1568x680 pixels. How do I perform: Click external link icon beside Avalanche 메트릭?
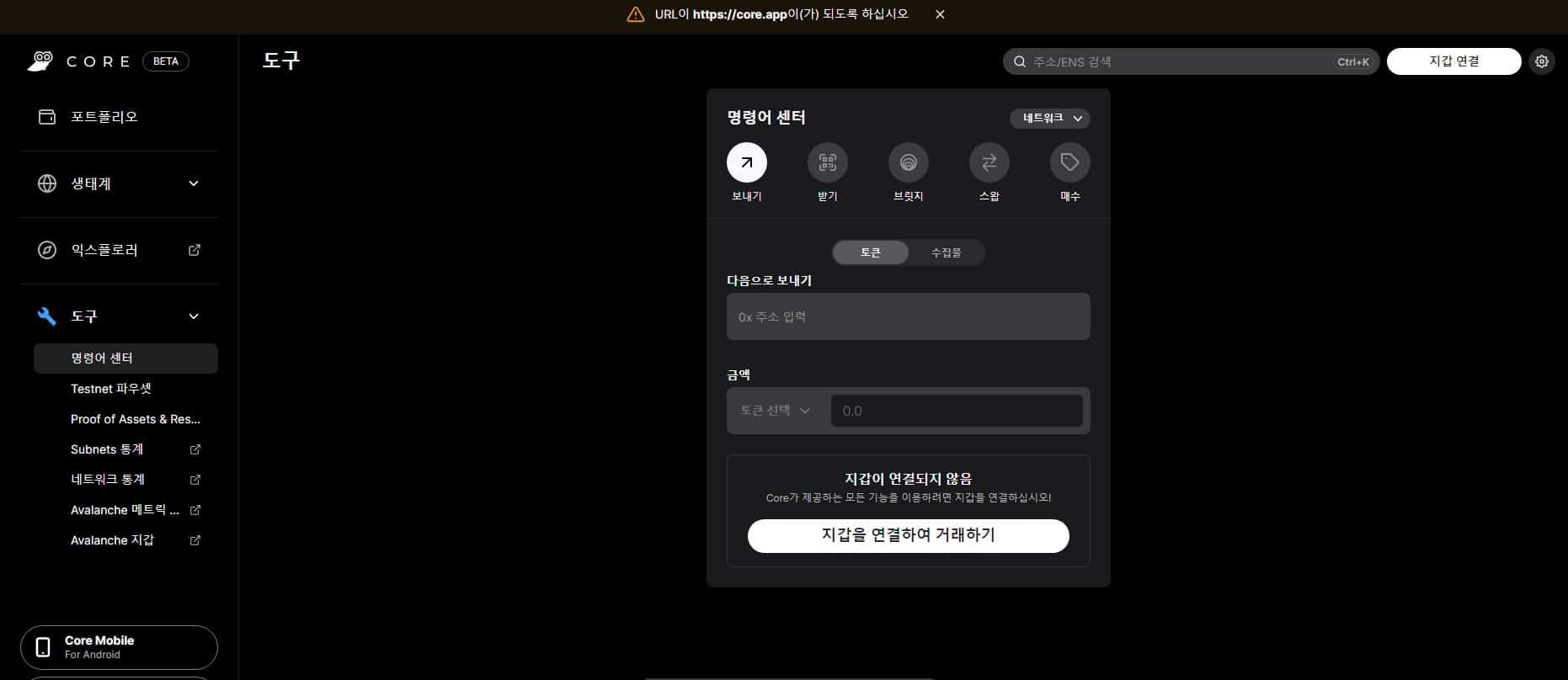click(195, 510)
